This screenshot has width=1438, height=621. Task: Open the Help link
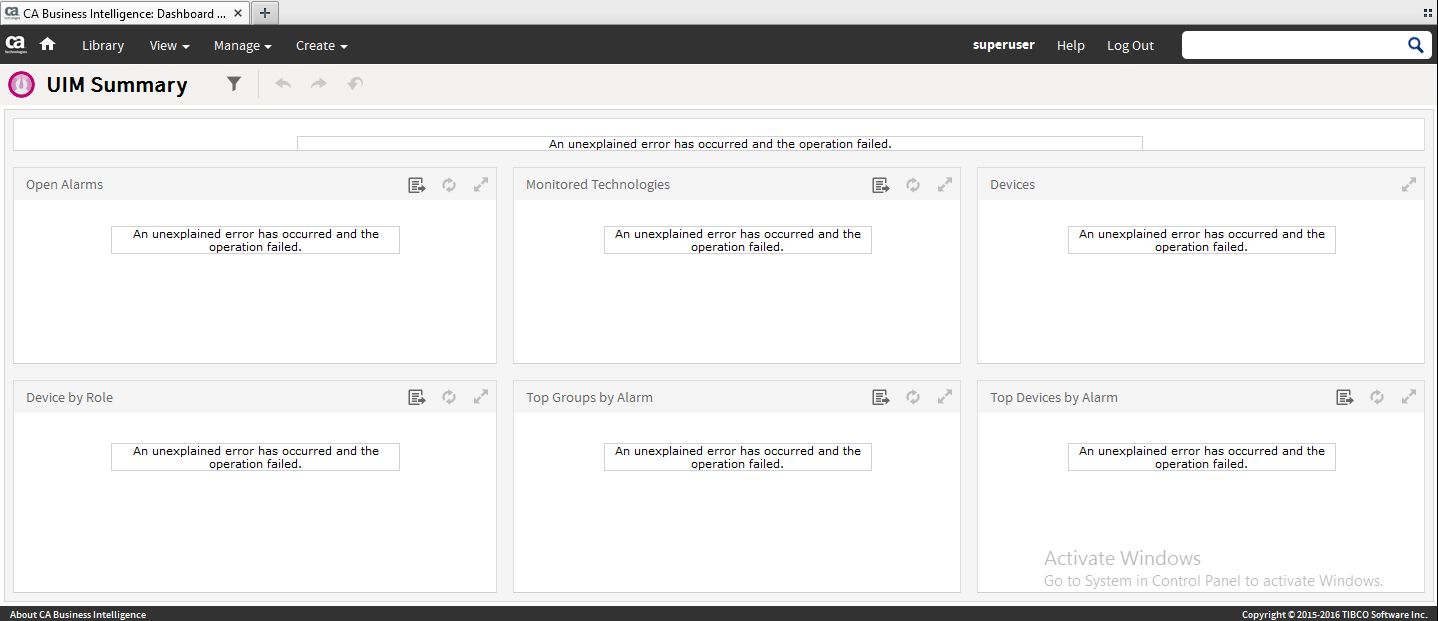click(1071, 45)
